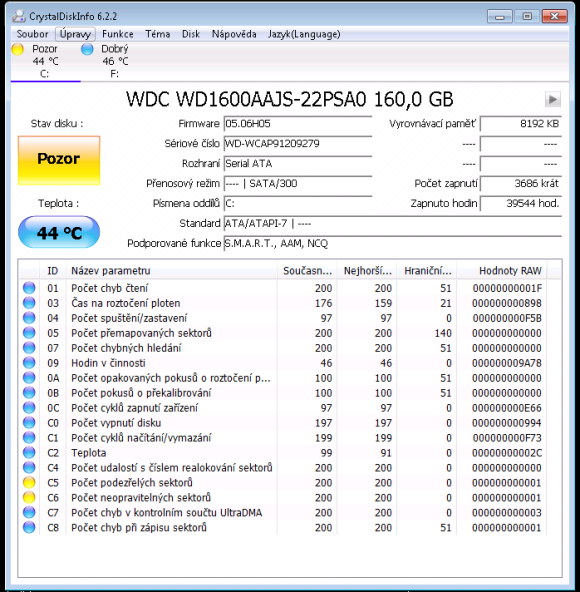
Task: Click the blue status icon for attribute 03
Action: (29, 303)
